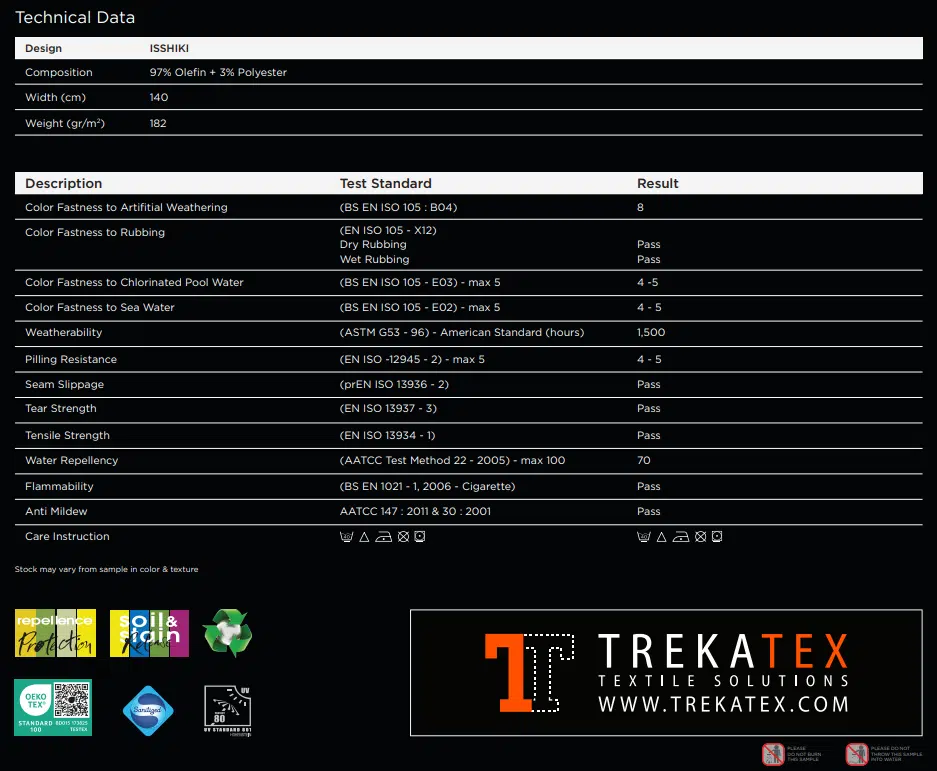Click the Soil & Stain Release badge
Viewport: 937px width, 771px height.
pos(149,632)
